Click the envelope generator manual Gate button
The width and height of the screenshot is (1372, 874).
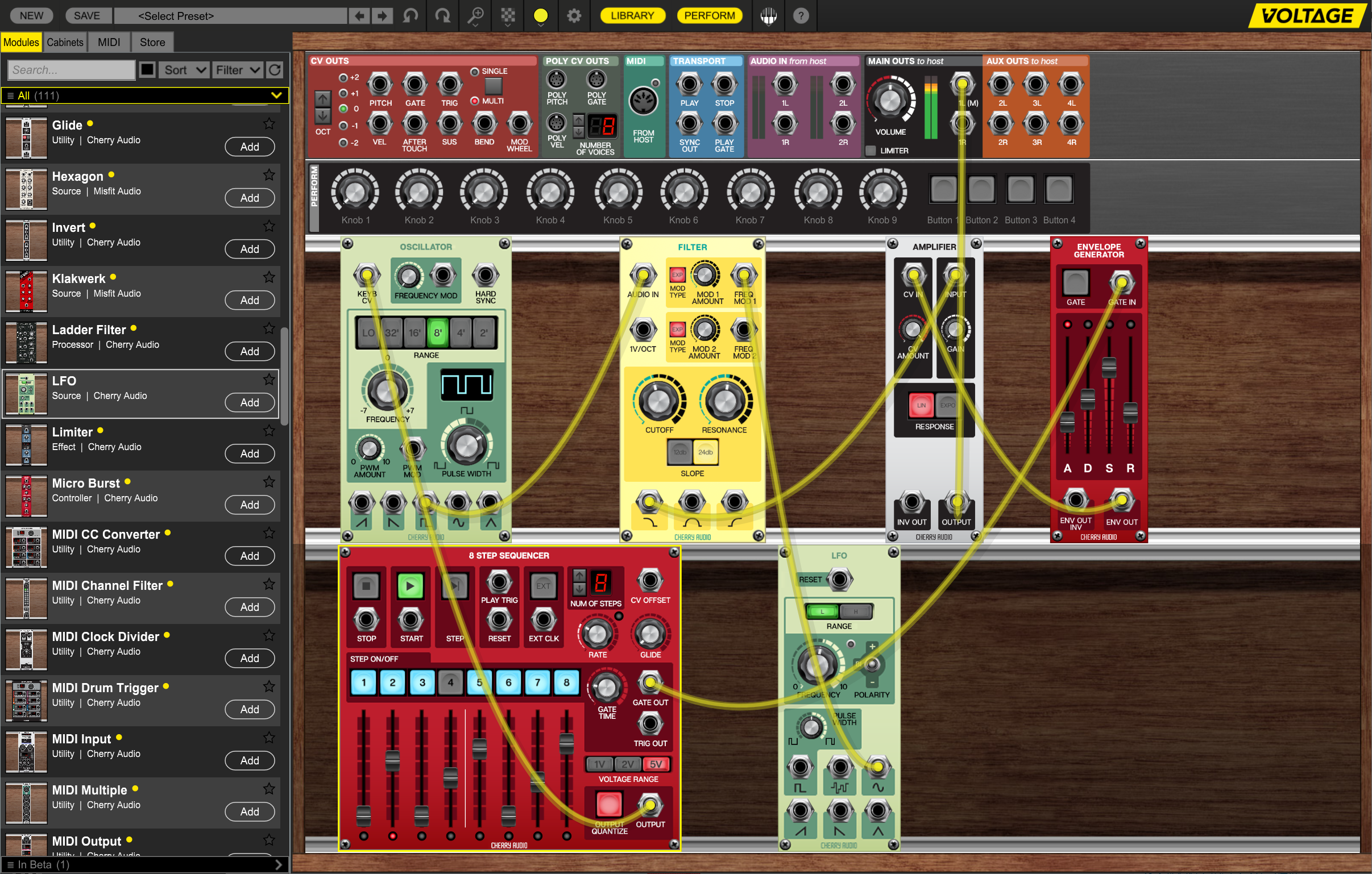(1075, 282)
